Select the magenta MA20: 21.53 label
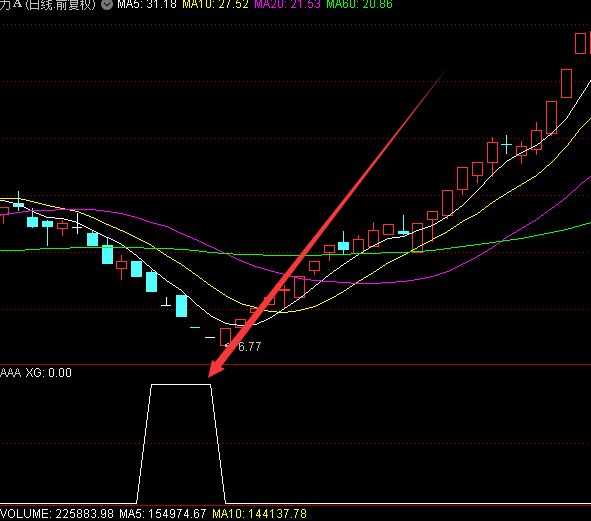 tap(287, 5)
